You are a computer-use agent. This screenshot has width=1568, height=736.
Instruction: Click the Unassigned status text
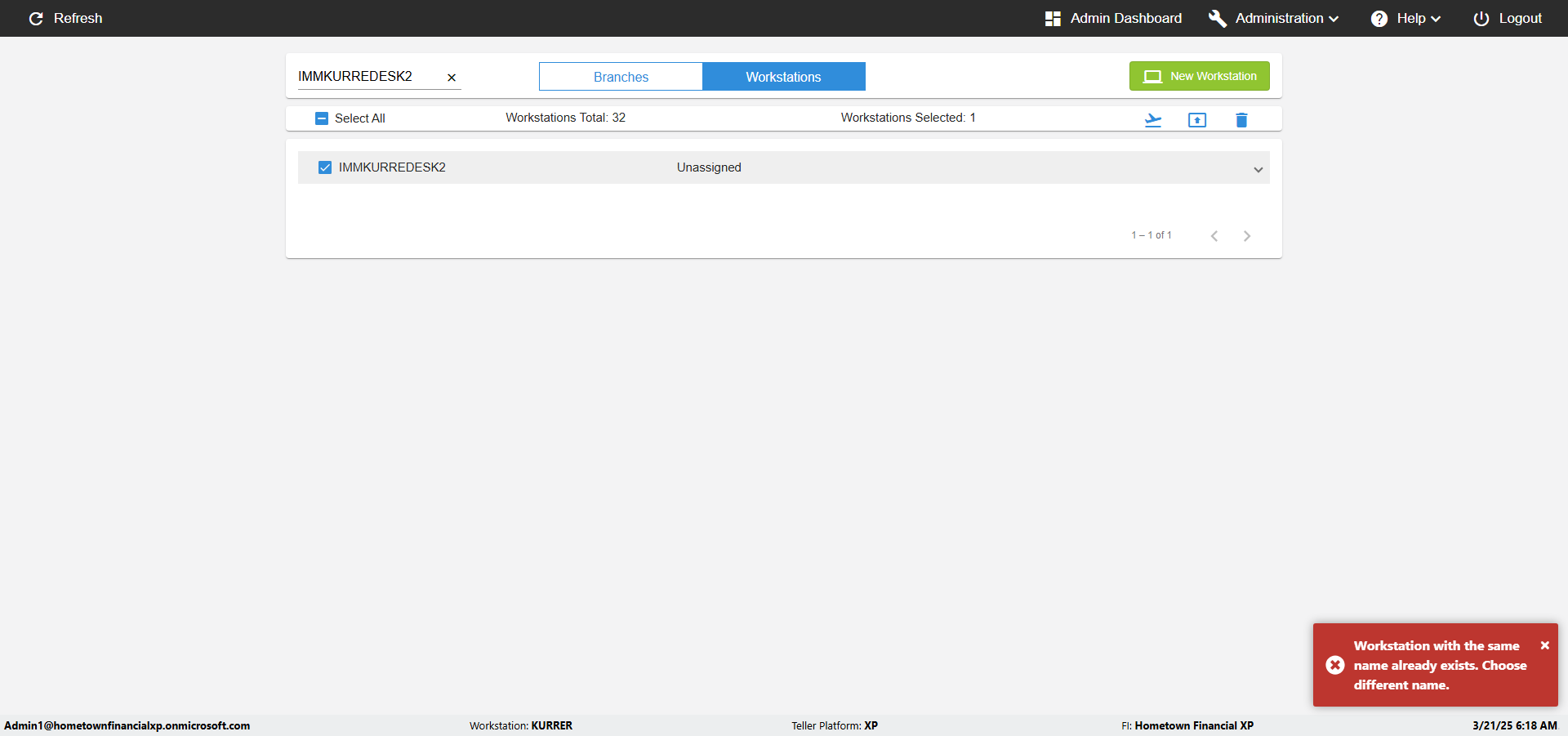pyautogui.click(x=709, y=167)
